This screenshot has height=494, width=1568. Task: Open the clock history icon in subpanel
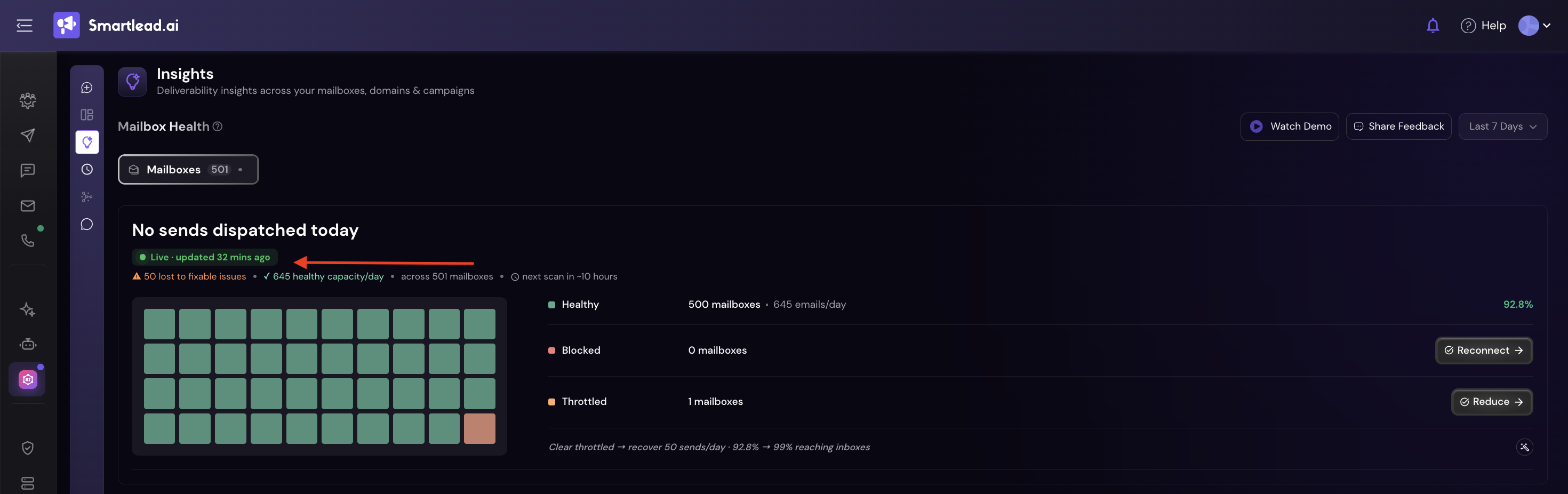(87, 169)
